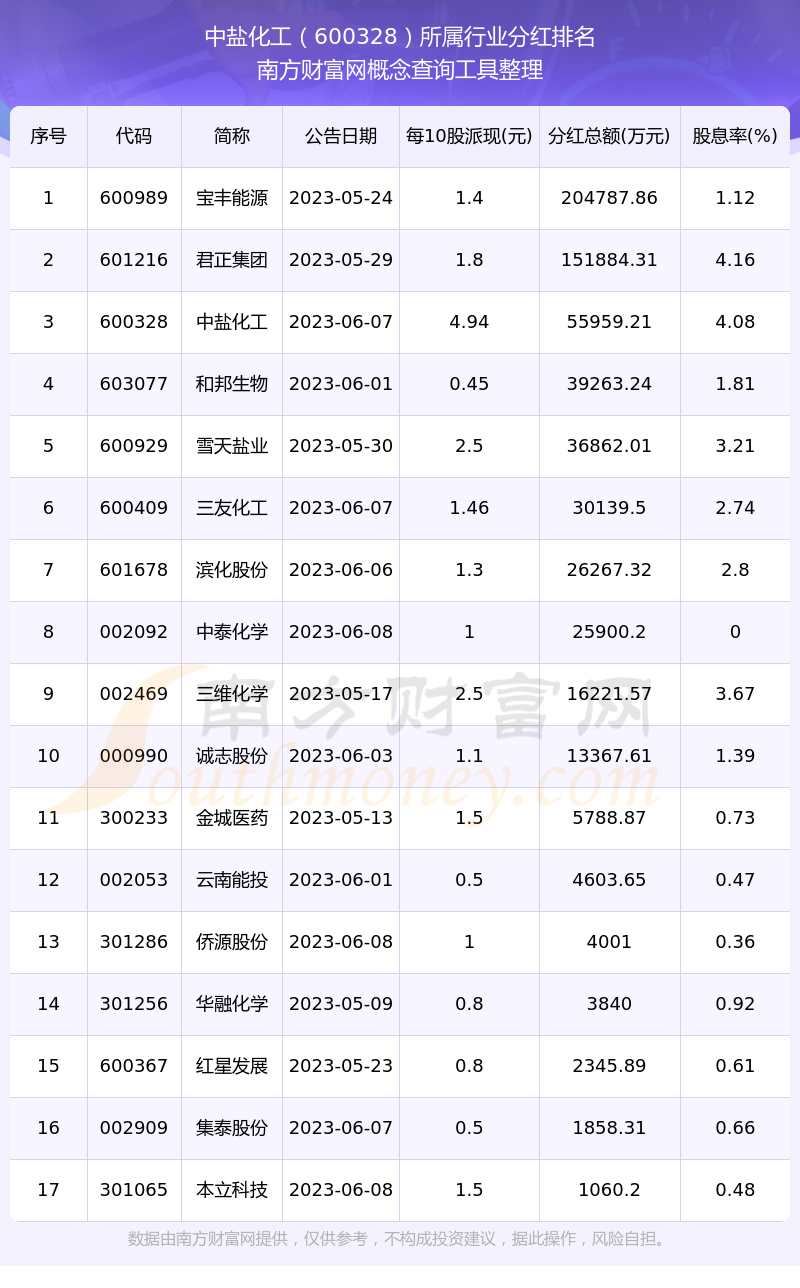Select stock code 301256
Viewport: 800px width, 1288px height.
[x=134, y=1004]
